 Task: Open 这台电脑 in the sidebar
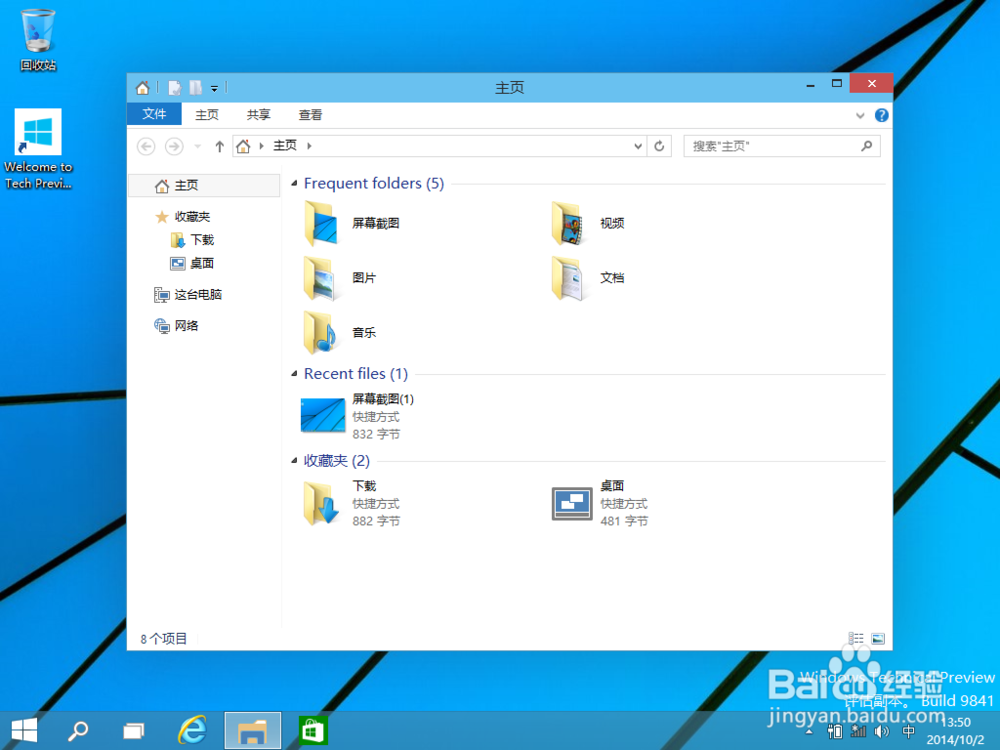(x=196, y=294)
